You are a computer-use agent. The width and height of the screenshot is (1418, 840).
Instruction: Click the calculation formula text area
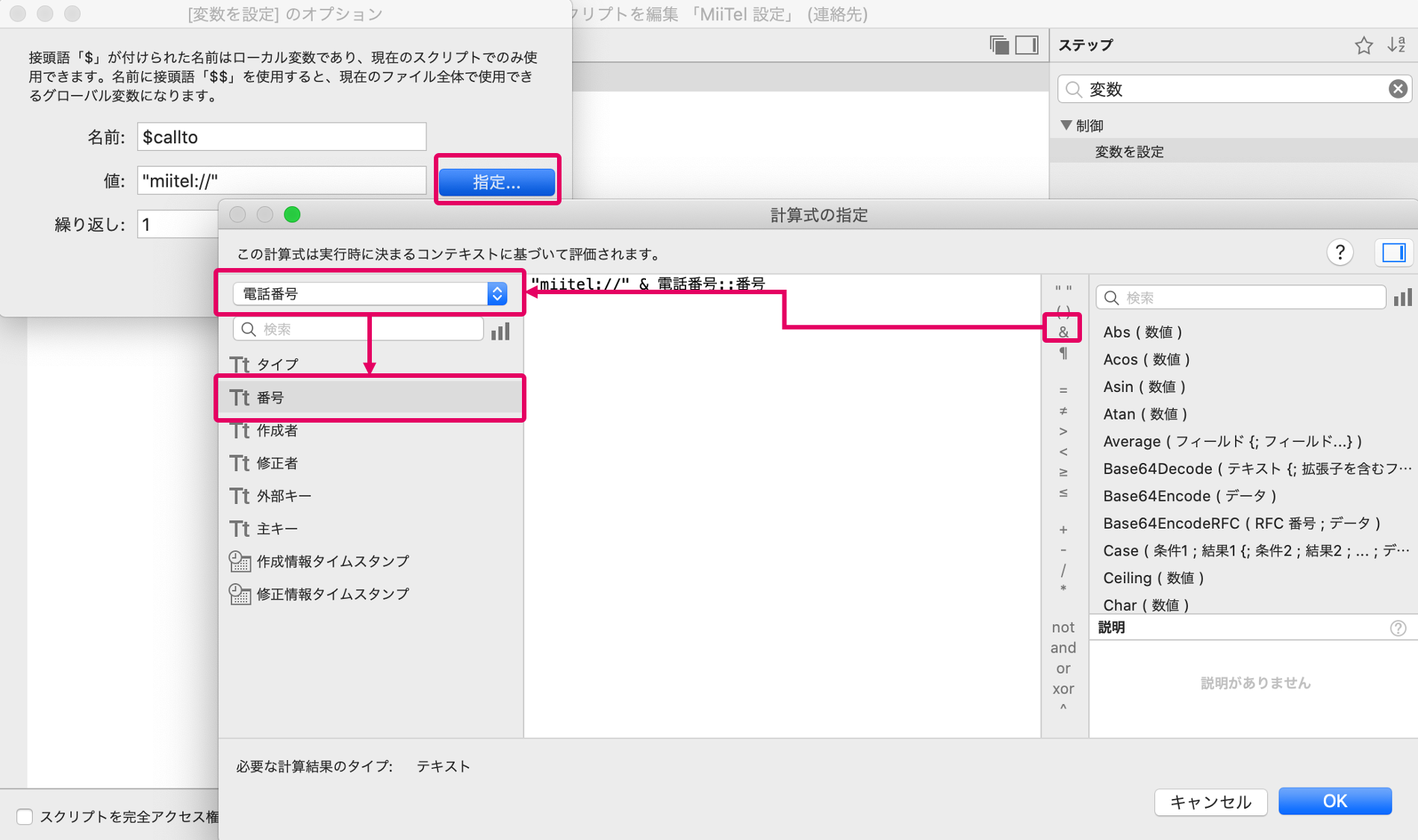point(783,505)
